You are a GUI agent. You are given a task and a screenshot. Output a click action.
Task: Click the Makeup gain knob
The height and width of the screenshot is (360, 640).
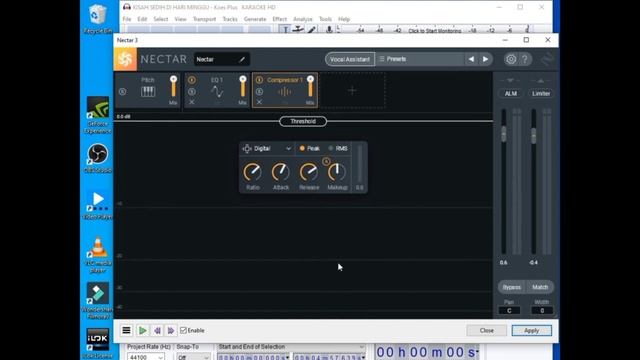point(337,172)
